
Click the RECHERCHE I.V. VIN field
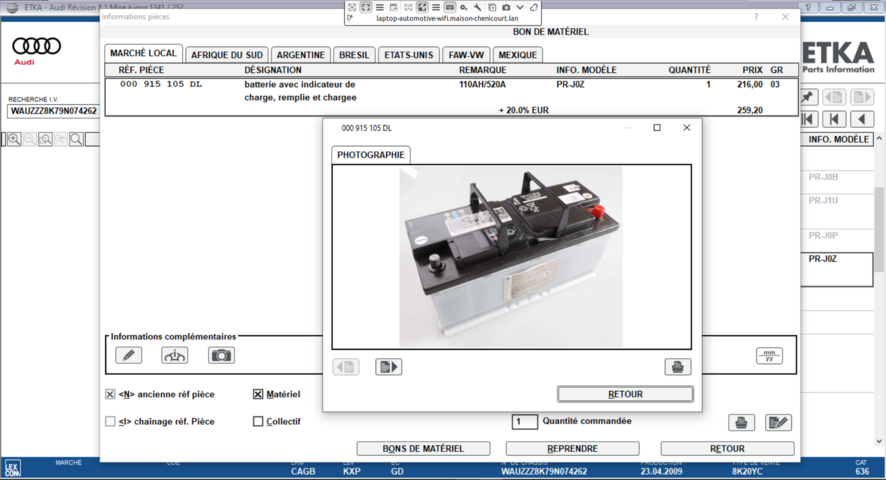(53, 111)
